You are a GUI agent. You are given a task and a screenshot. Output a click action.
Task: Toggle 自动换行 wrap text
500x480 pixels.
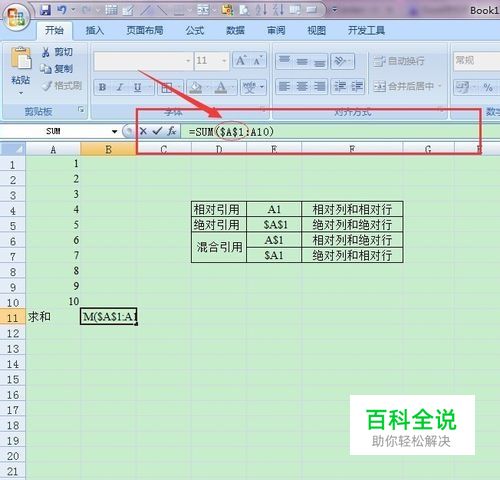[399, 61]
